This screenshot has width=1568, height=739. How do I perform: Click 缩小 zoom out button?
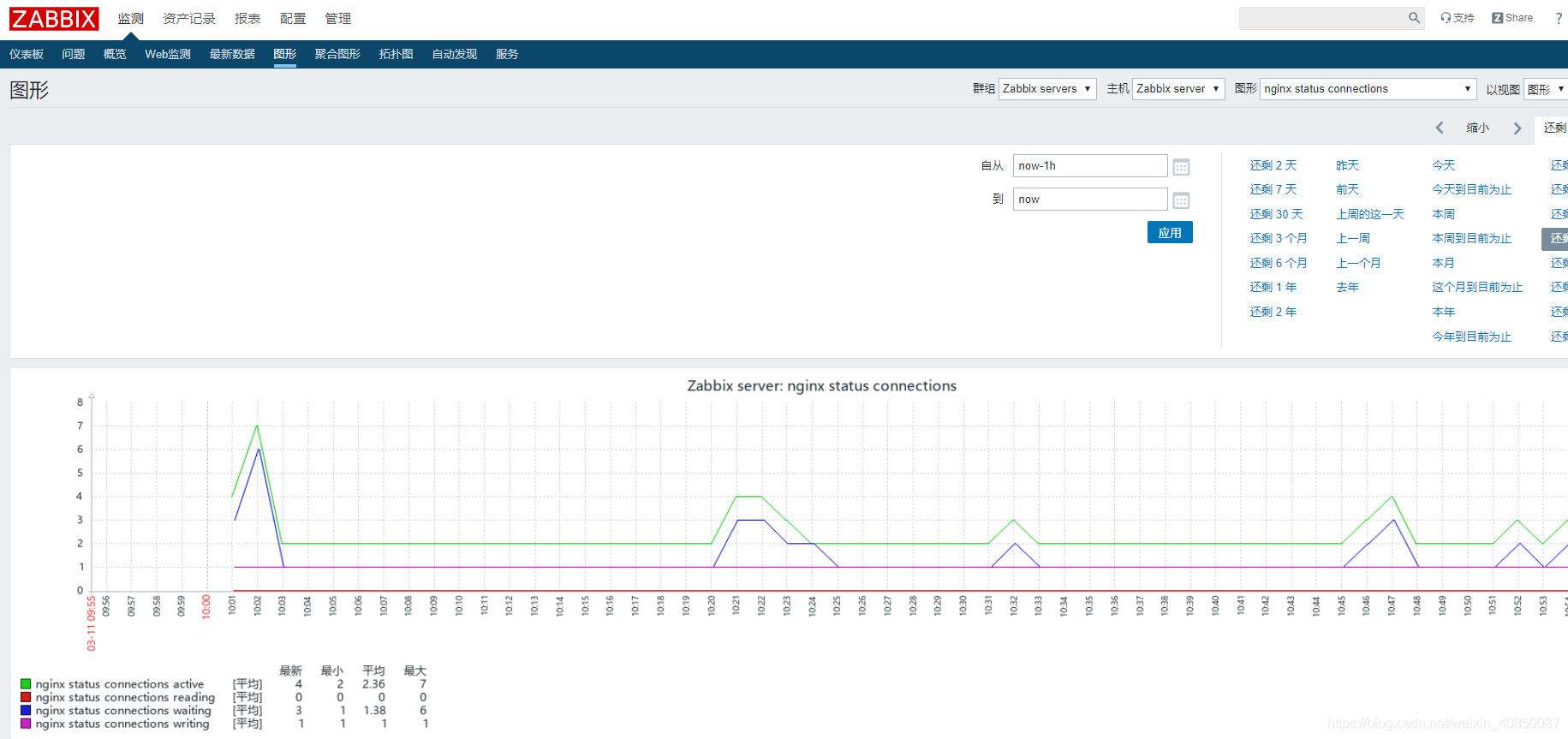tap(1478, 128)
